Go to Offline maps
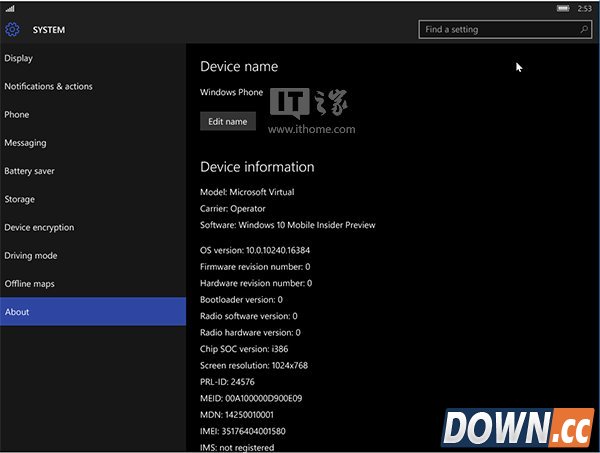The image size is (600, 453). [28, 284]
